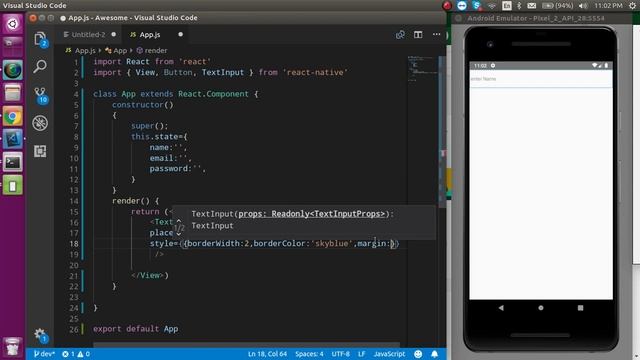Open the Manage gear in activity bar
Screen dimensions: 640x360
tap(40, 335)
